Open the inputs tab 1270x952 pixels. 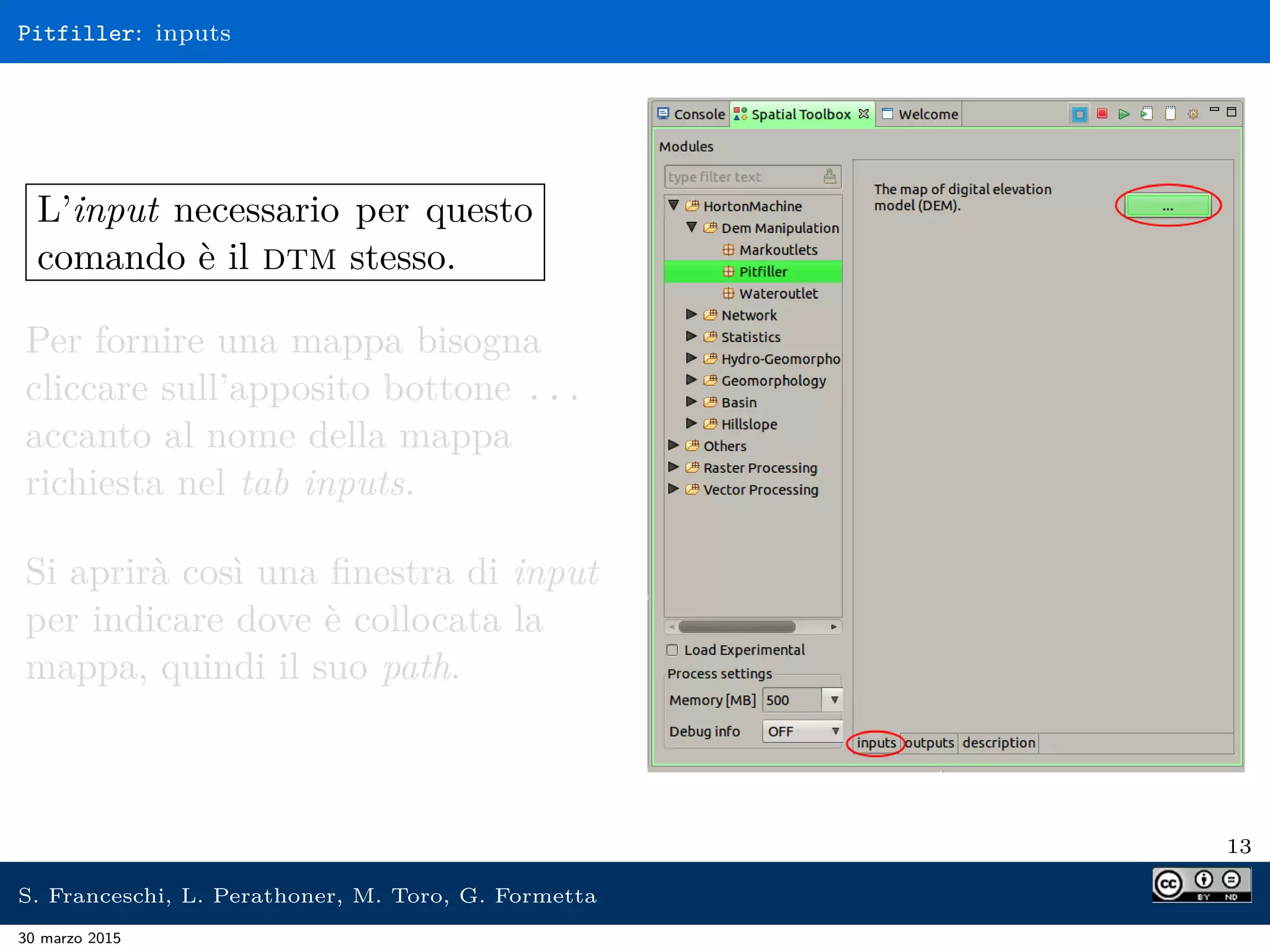(x=876, y=743)
